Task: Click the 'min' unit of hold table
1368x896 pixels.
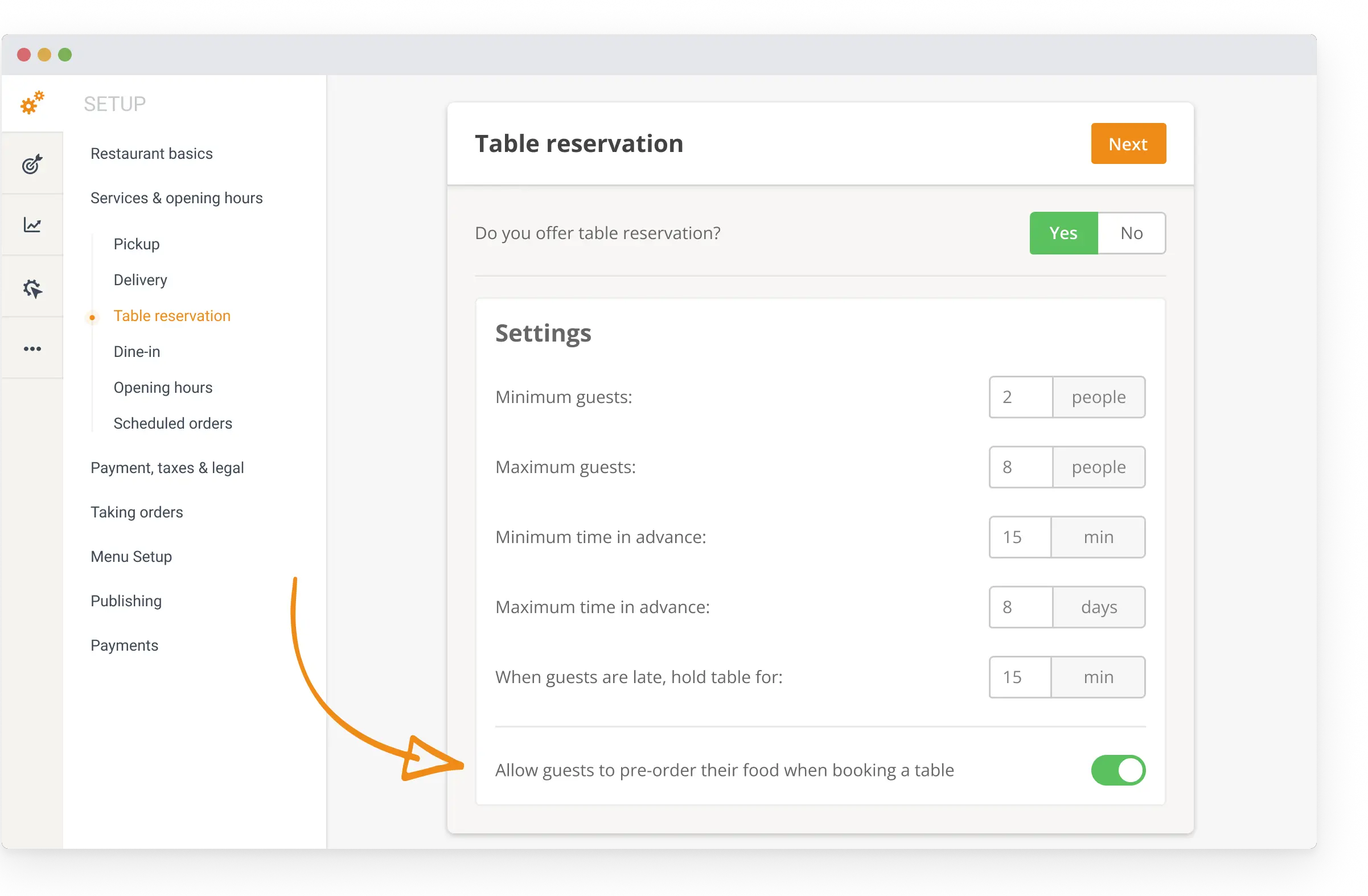Action: (x=1098, y=677)
